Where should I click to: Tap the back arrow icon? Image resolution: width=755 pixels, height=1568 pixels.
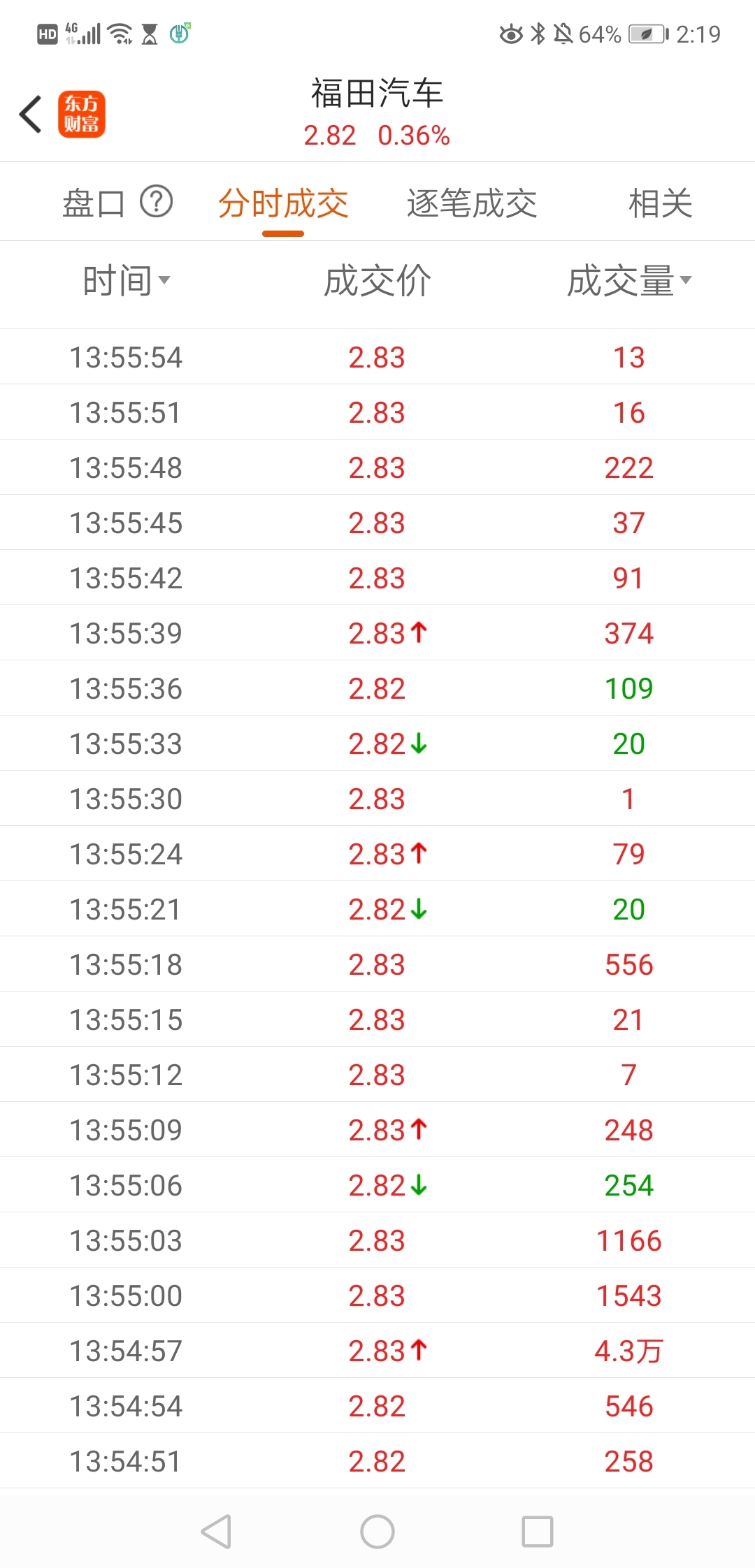[31, 115]
